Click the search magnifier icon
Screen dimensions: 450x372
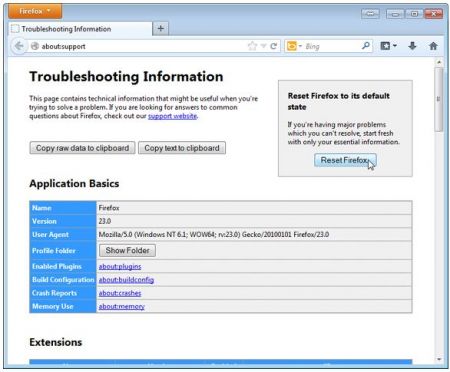click(366, 46)
